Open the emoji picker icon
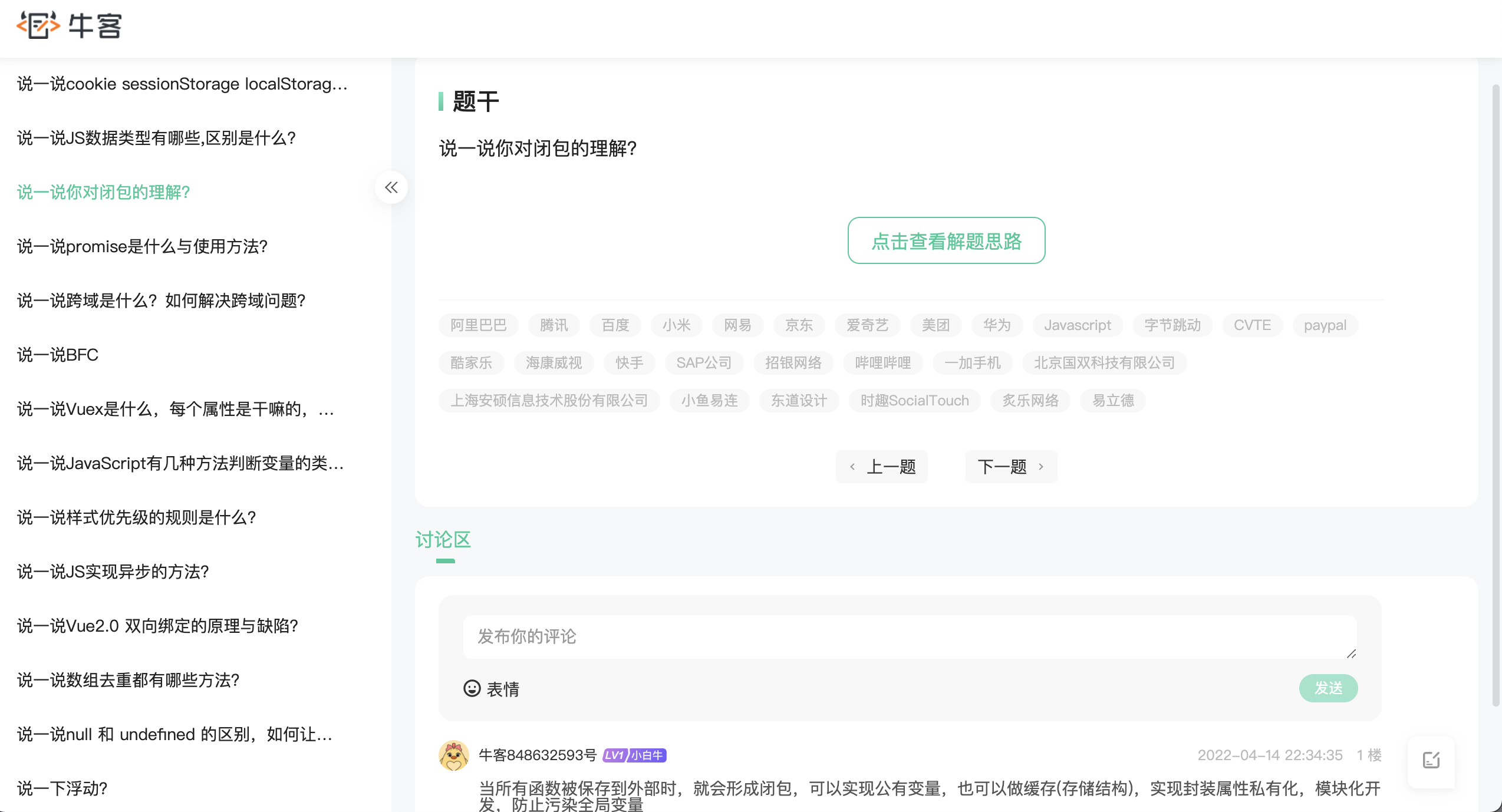The width and height of the screenshot is (1502, 812). point(472,688)
